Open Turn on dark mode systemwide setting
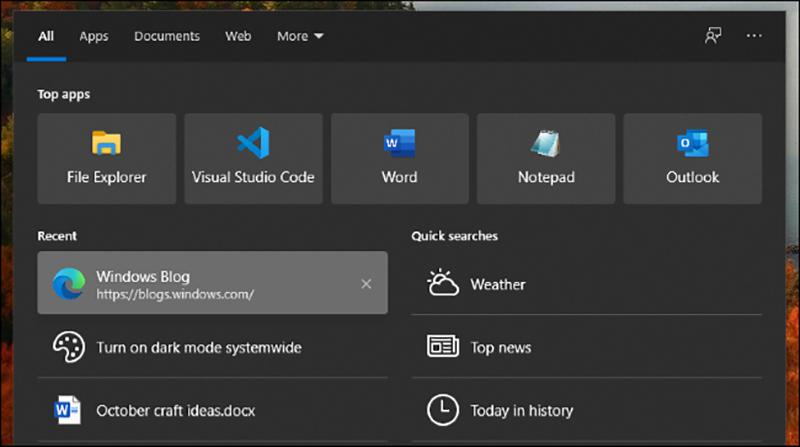The image size is (800, 447). click(x=198, y=347)
